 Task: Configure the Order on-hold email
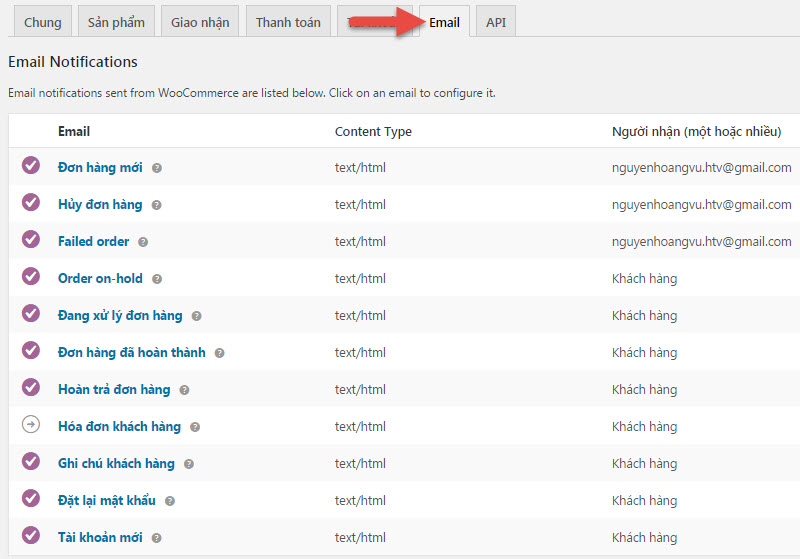100,278
